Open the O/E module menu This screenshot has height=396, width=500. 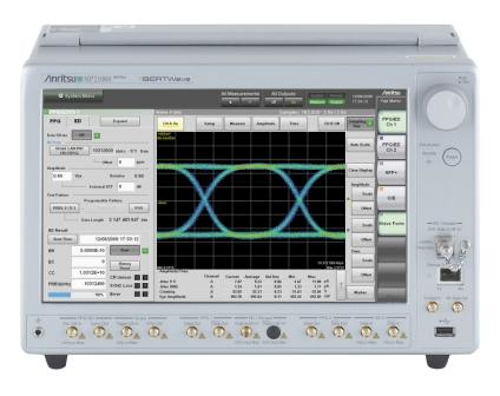click(391, 198)
